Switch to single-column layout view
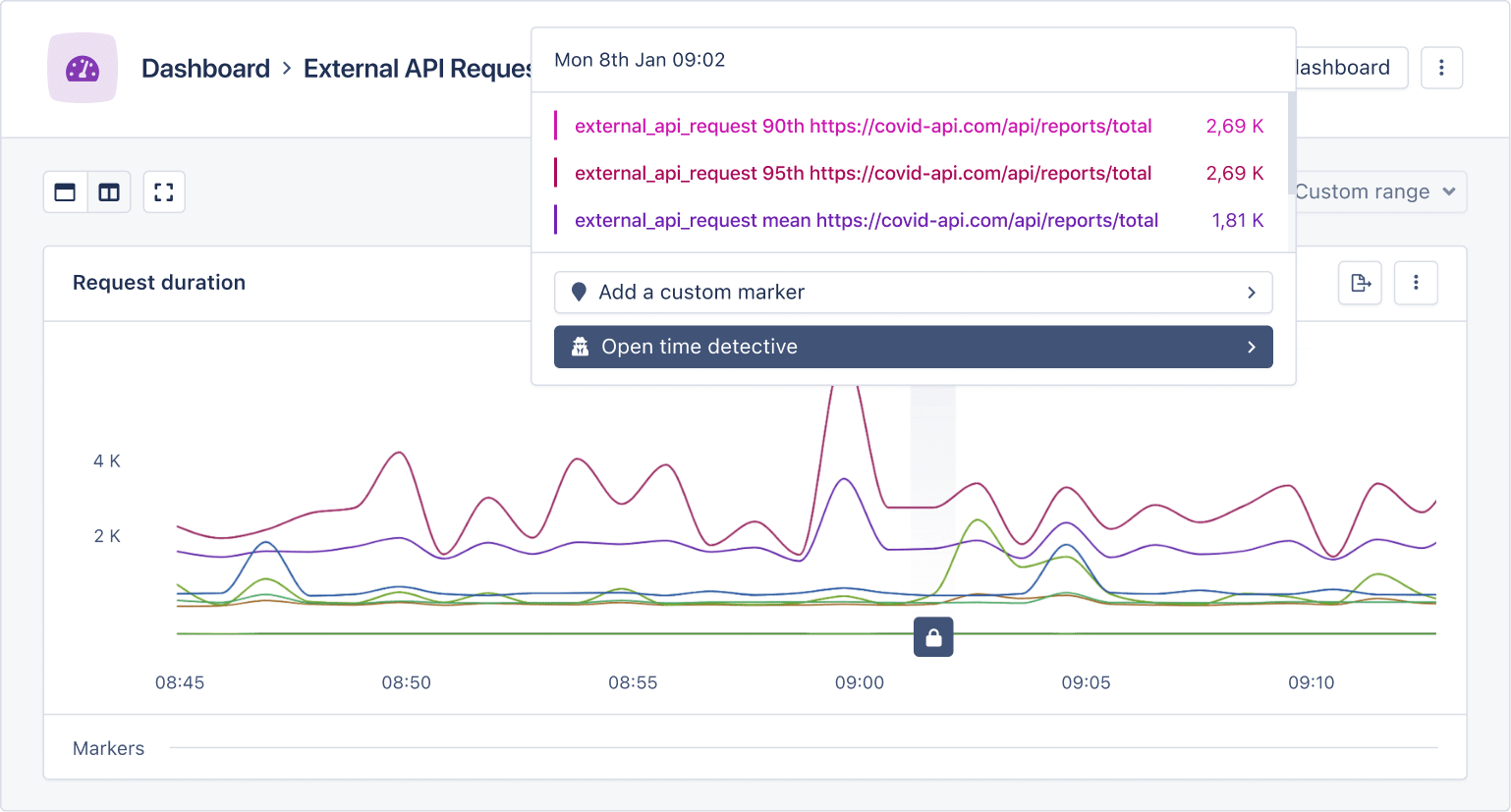 click(66, 192)
